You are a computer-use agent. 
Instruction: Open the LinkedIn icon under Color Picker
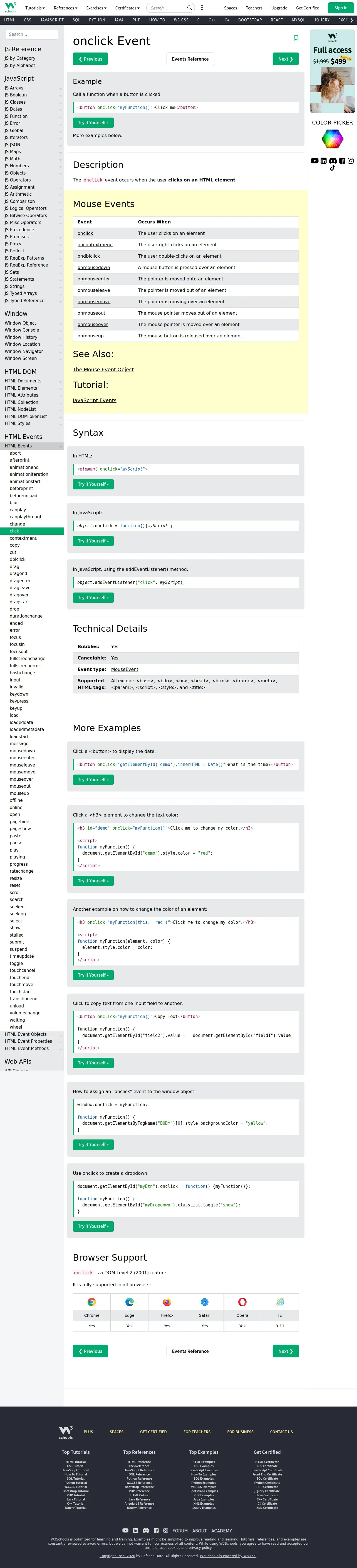tap(323, 161)
